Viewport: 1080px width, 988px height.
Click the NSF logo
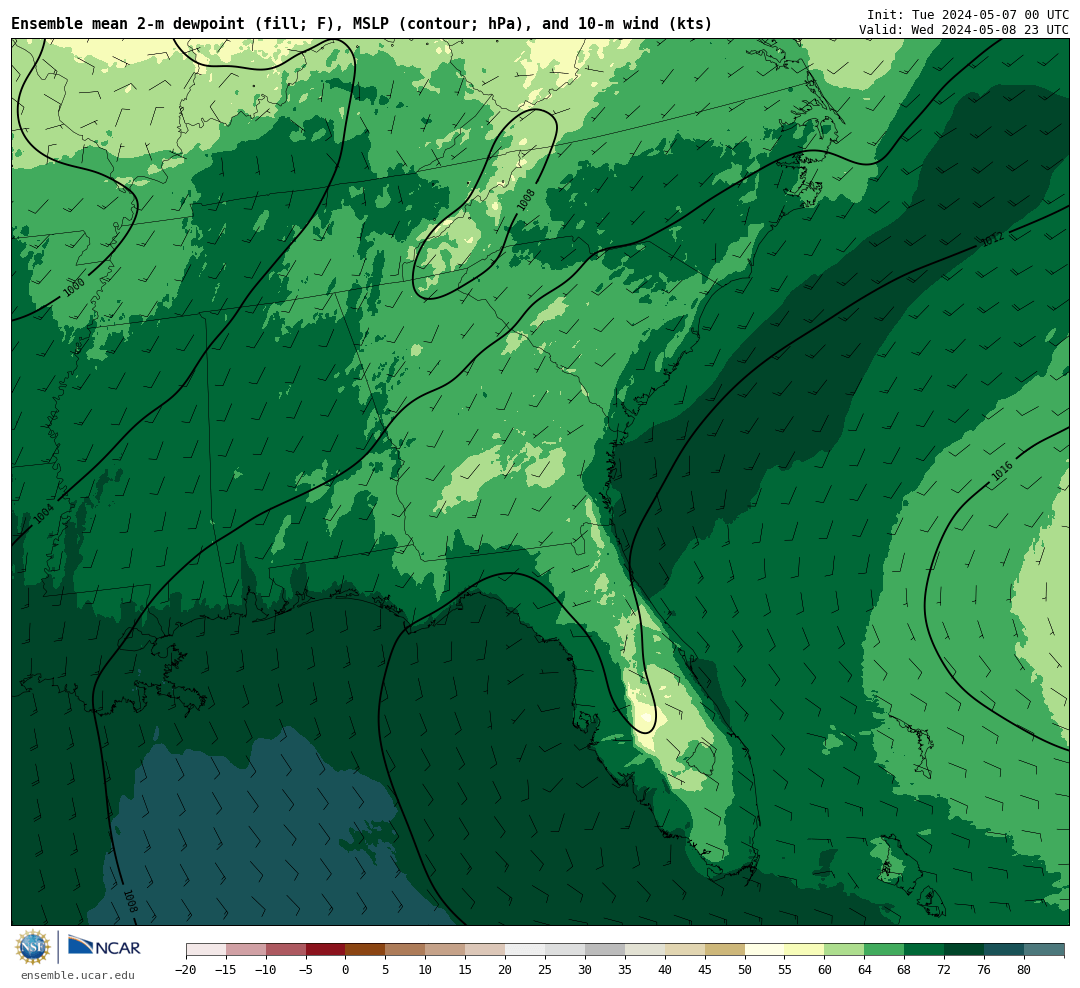[x=33, y=947]
